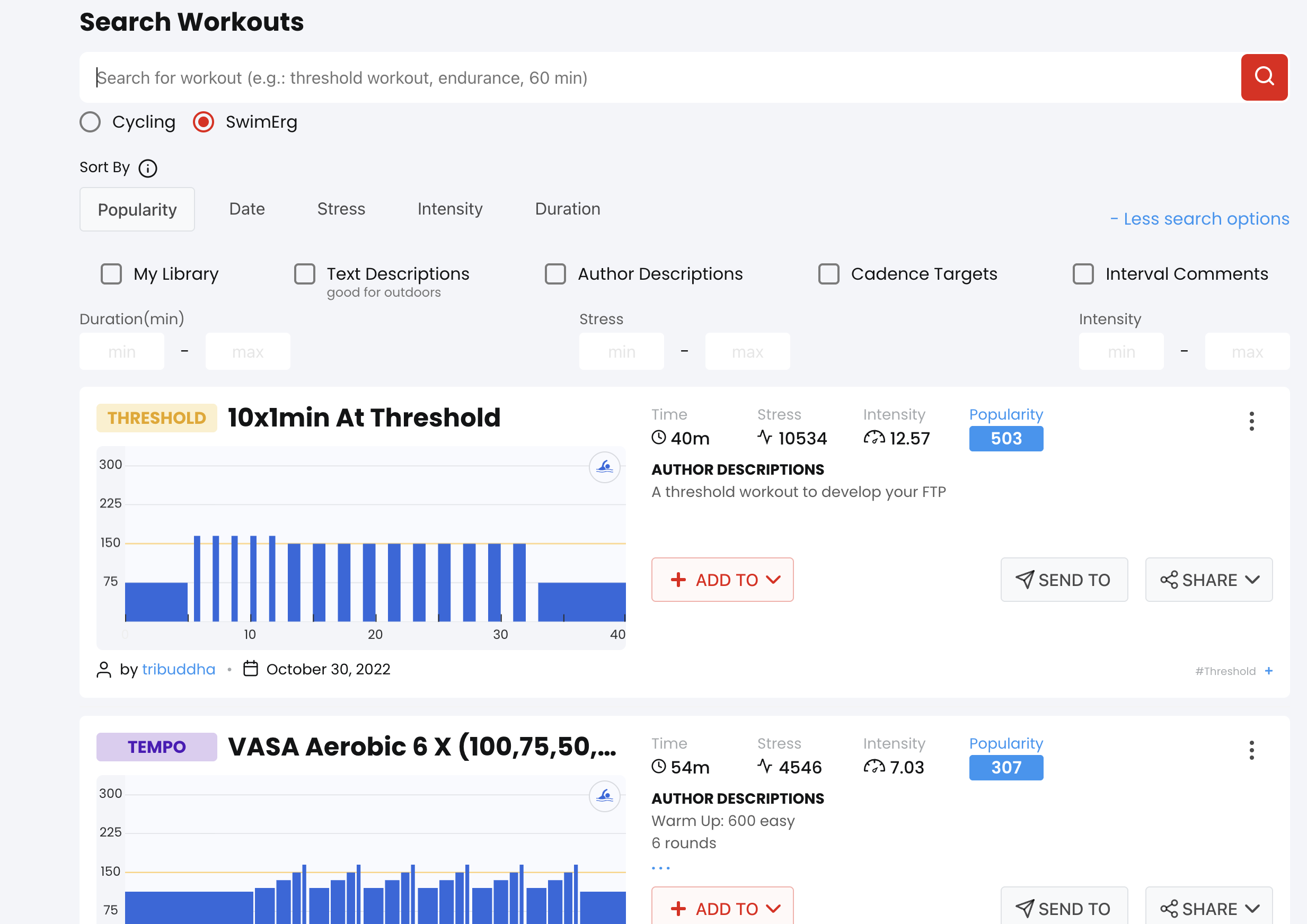Expand Add To dropdown for 10x1min Threshold
The image size is (1307, 924).
722,580
